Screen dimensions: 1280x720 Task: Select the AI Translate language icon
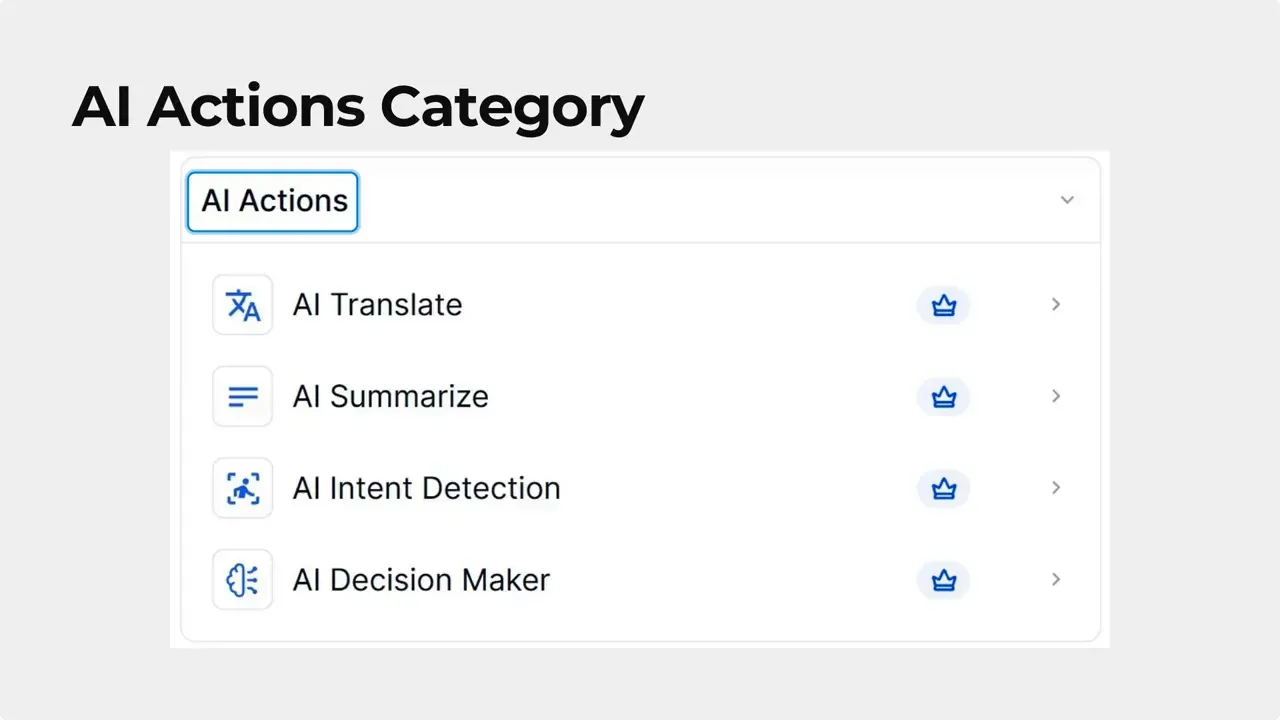[x=242, y=304]
